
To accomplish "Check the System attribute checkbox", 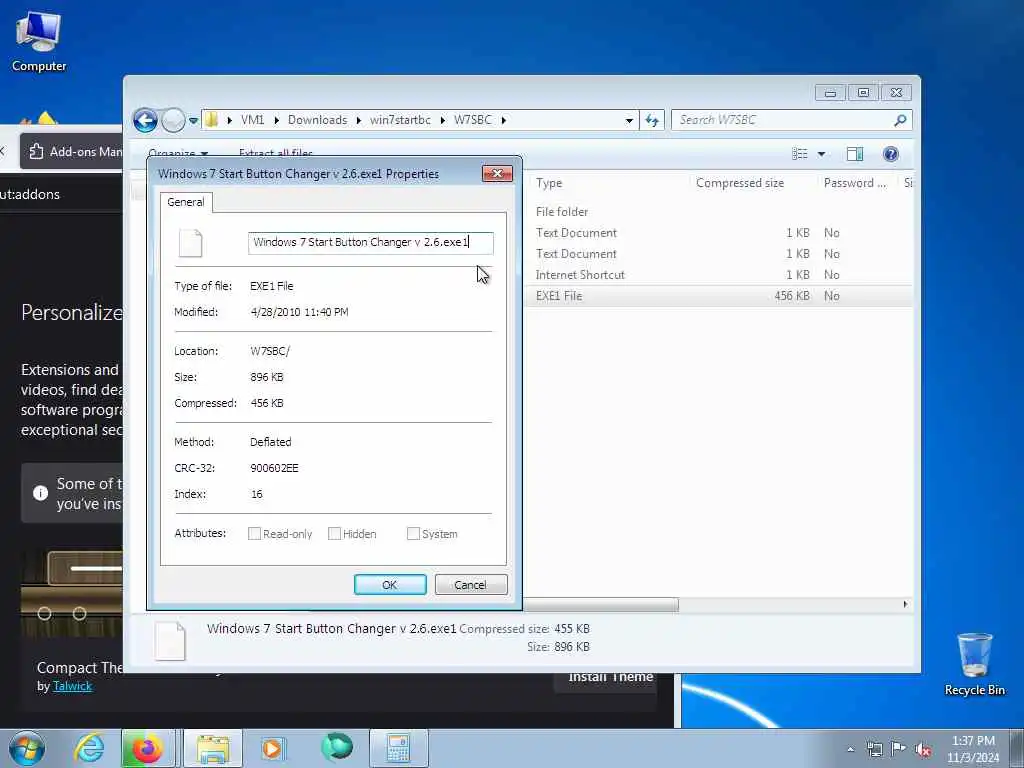I will click(413, 534).
